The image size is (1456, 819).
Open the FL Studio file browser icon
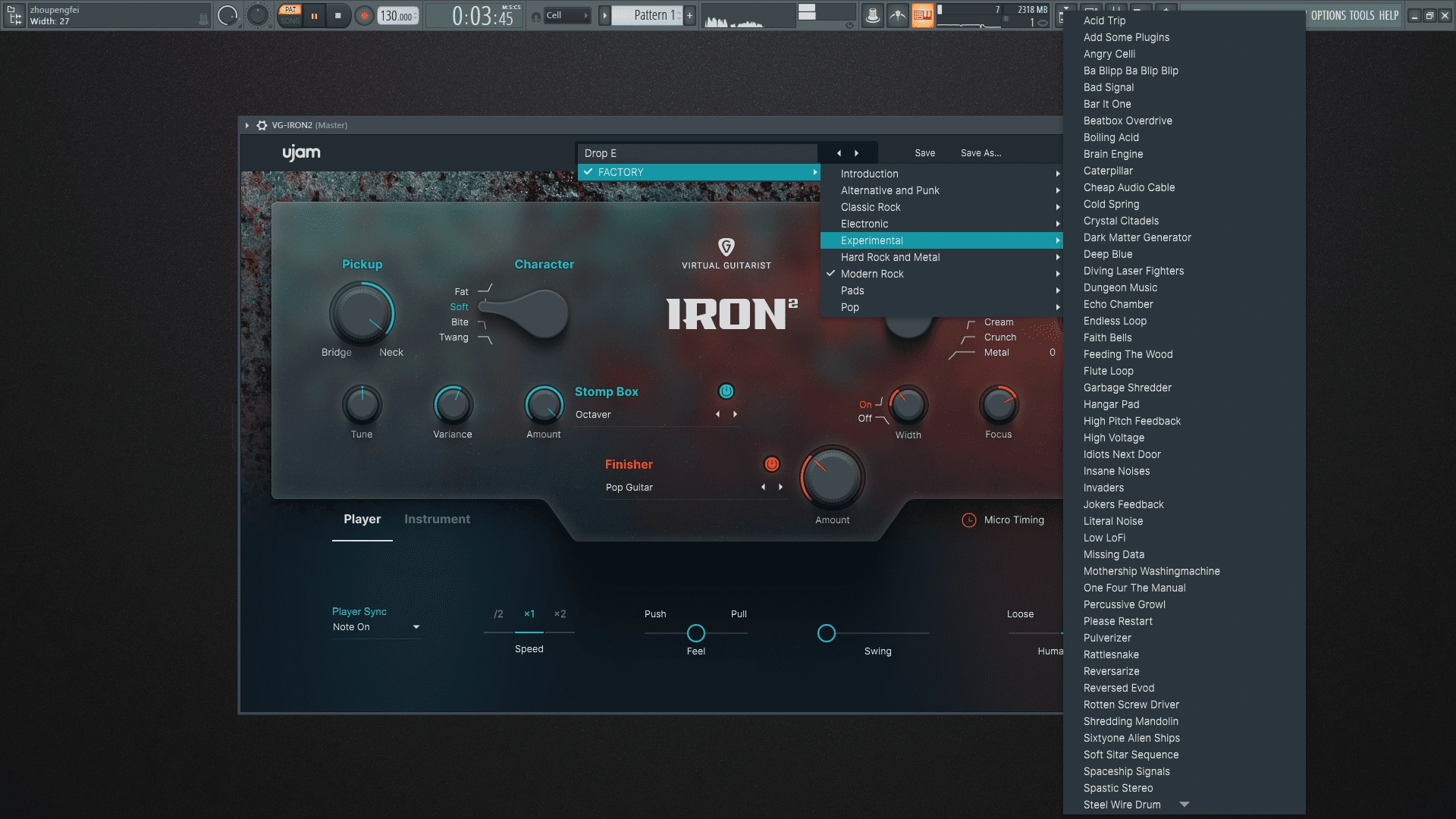pyautogui.click(x=14, y=15)
